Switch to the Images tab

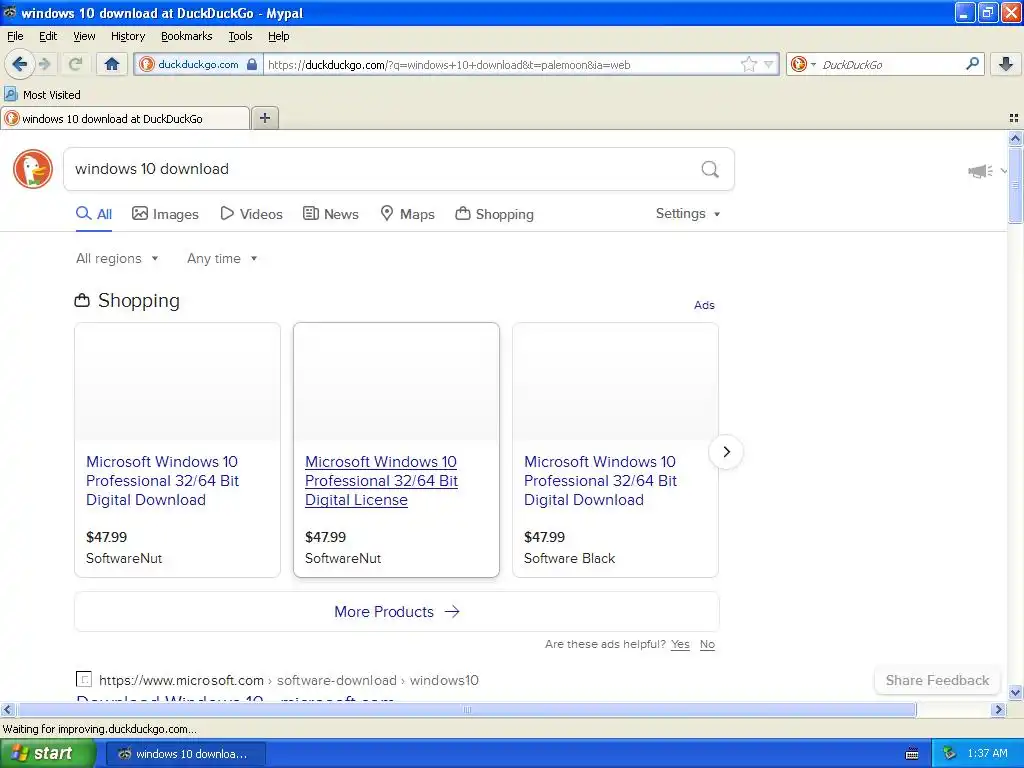165,214
